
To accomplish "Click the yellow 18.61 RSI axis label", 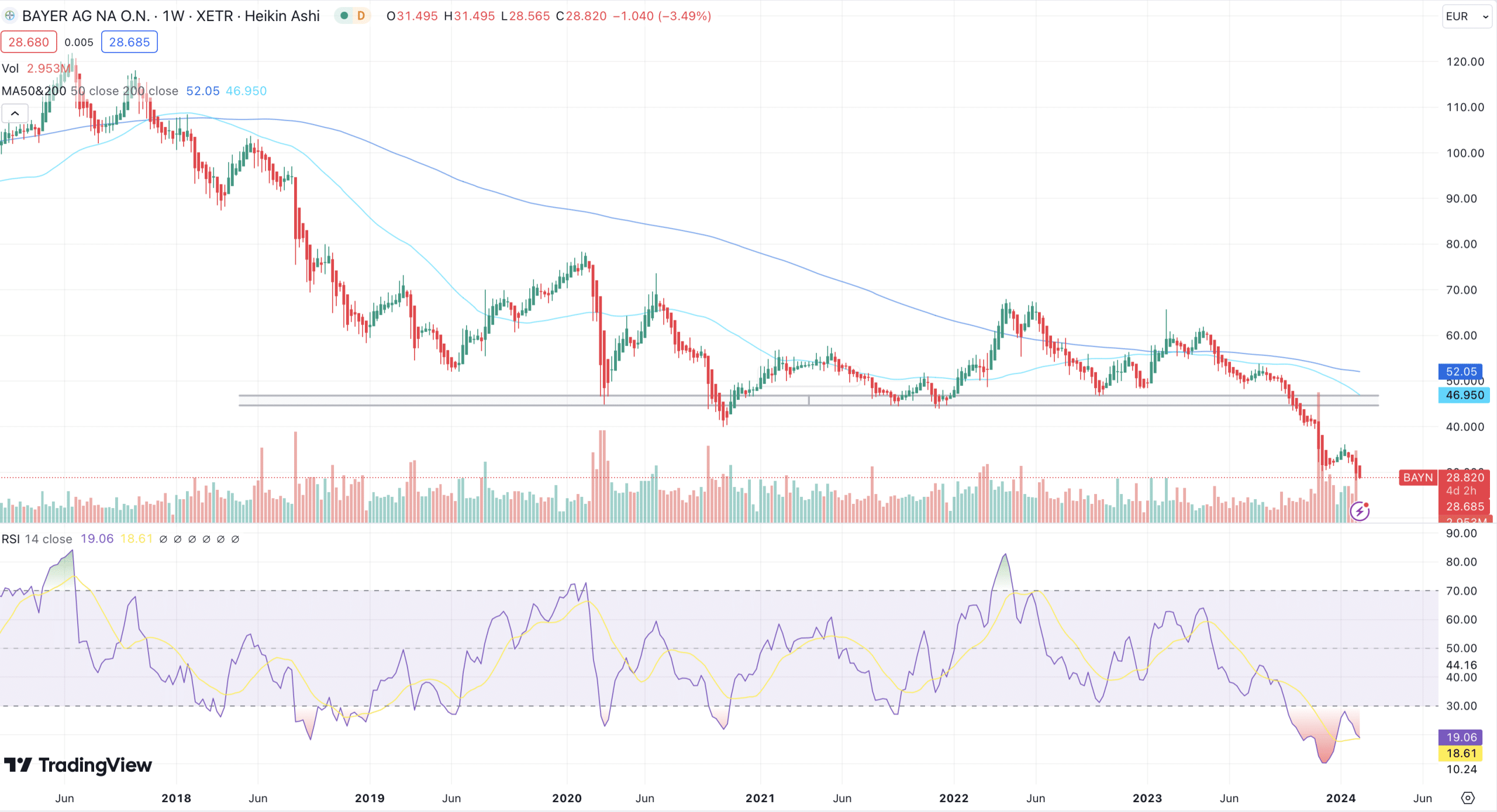I will click(1461, 754).
